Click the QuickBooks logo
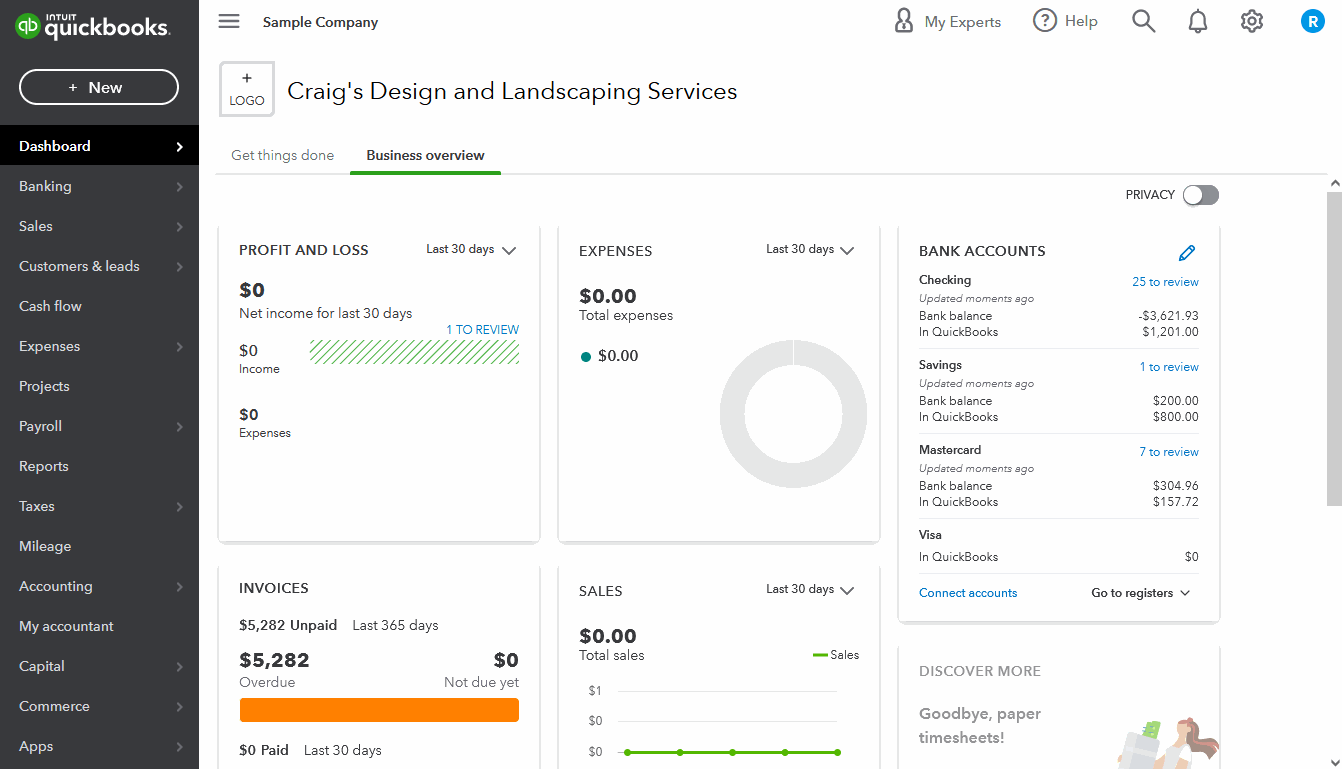1342x769 pixels. tap(92, 25)
